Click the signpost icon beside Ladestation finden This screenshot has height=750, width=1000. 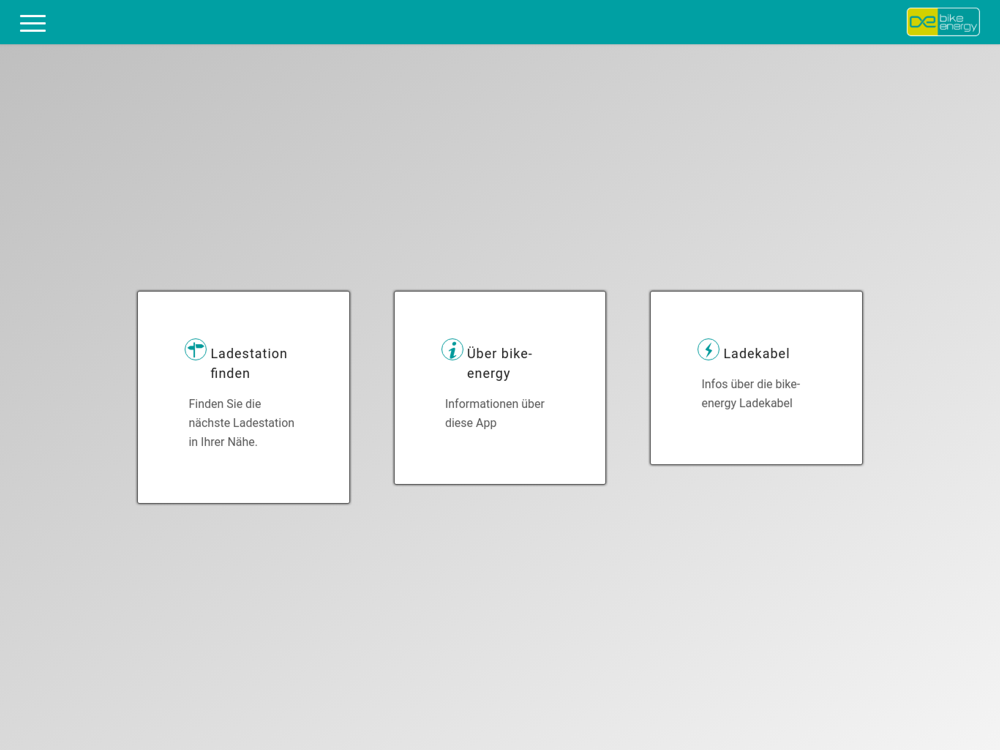(x=195, y=349)
